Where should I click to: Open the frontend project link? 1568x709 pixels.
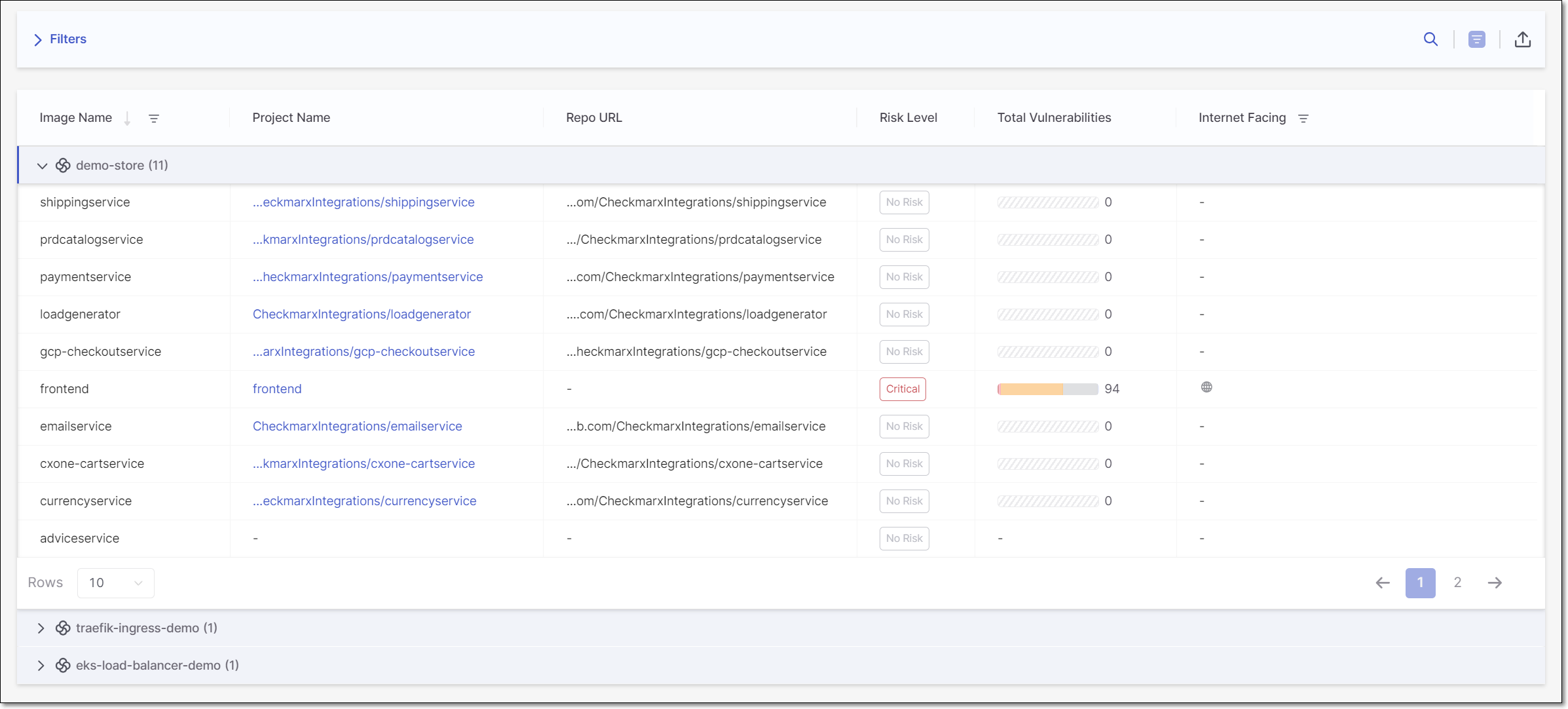pyautogui.click(x=277, y=389)
